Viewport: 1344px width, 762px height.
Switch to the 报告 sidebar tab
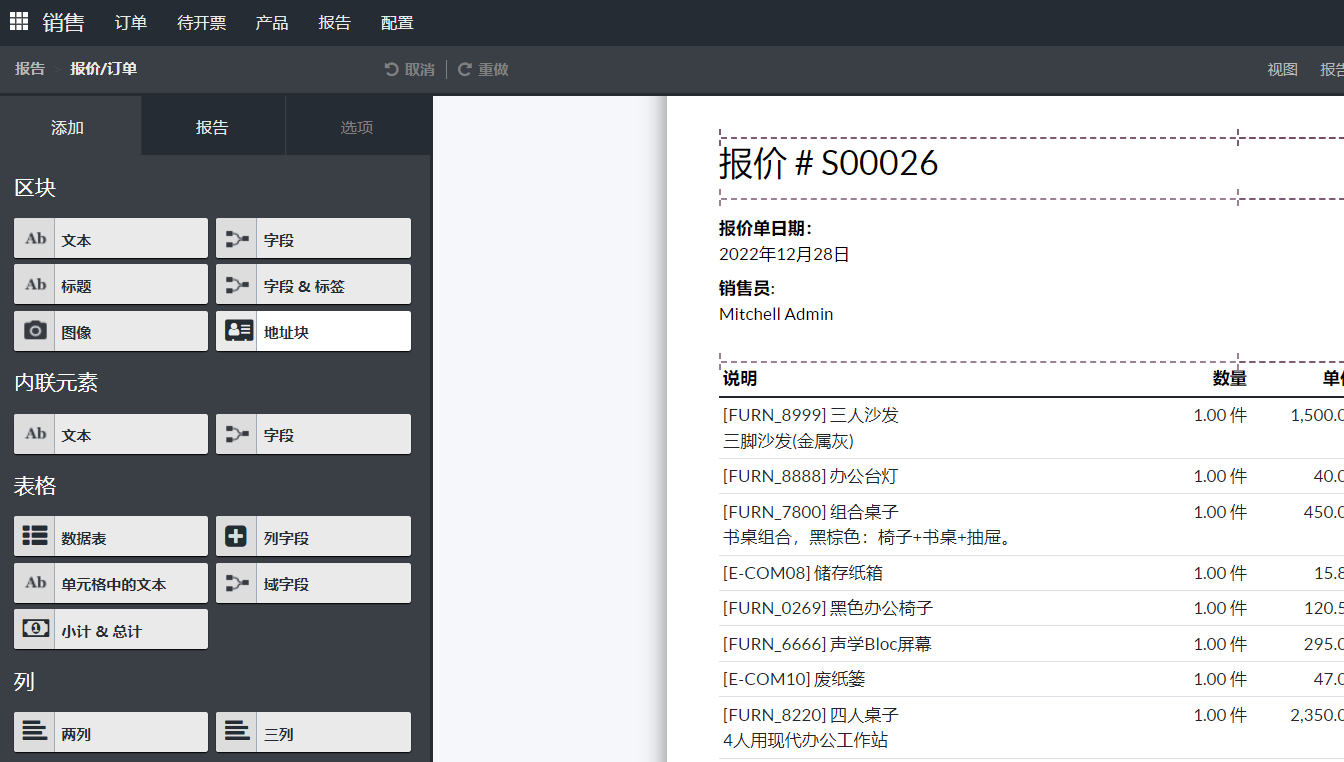[212, 127]
